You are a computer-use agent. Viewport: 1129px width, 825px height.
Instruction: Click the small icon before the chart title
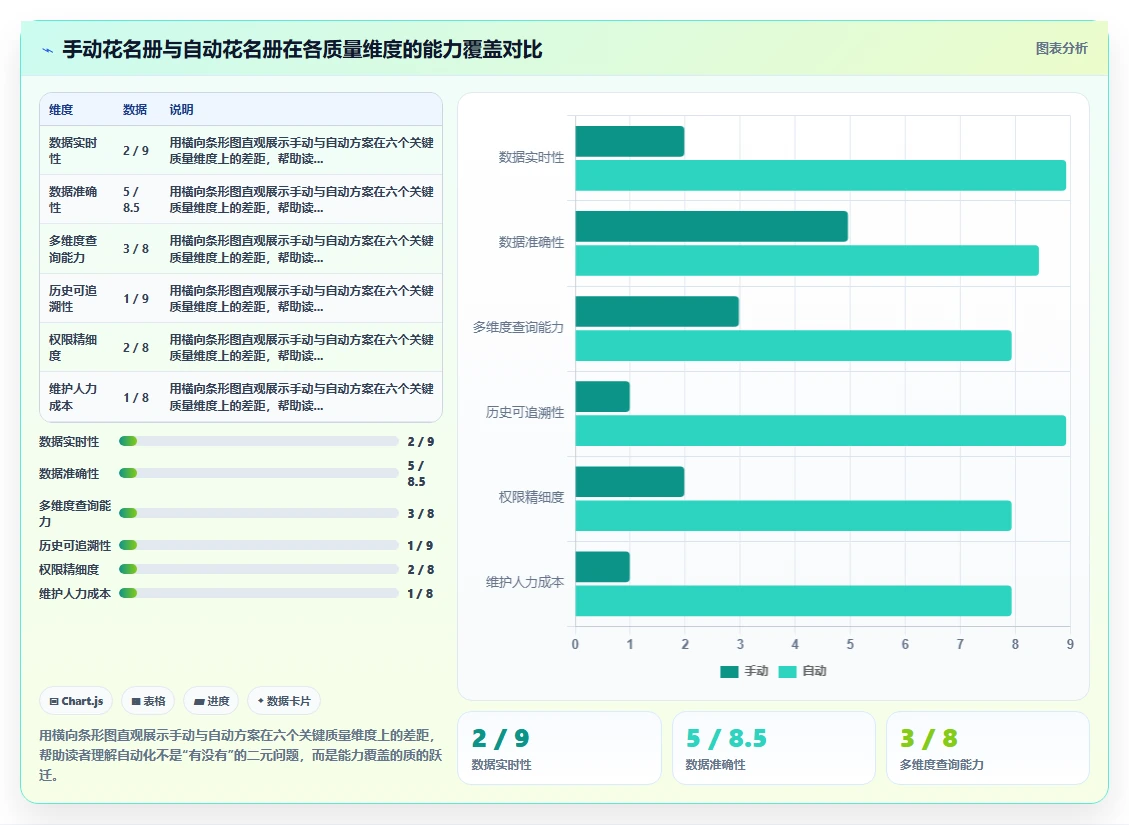tap(48, 50)
